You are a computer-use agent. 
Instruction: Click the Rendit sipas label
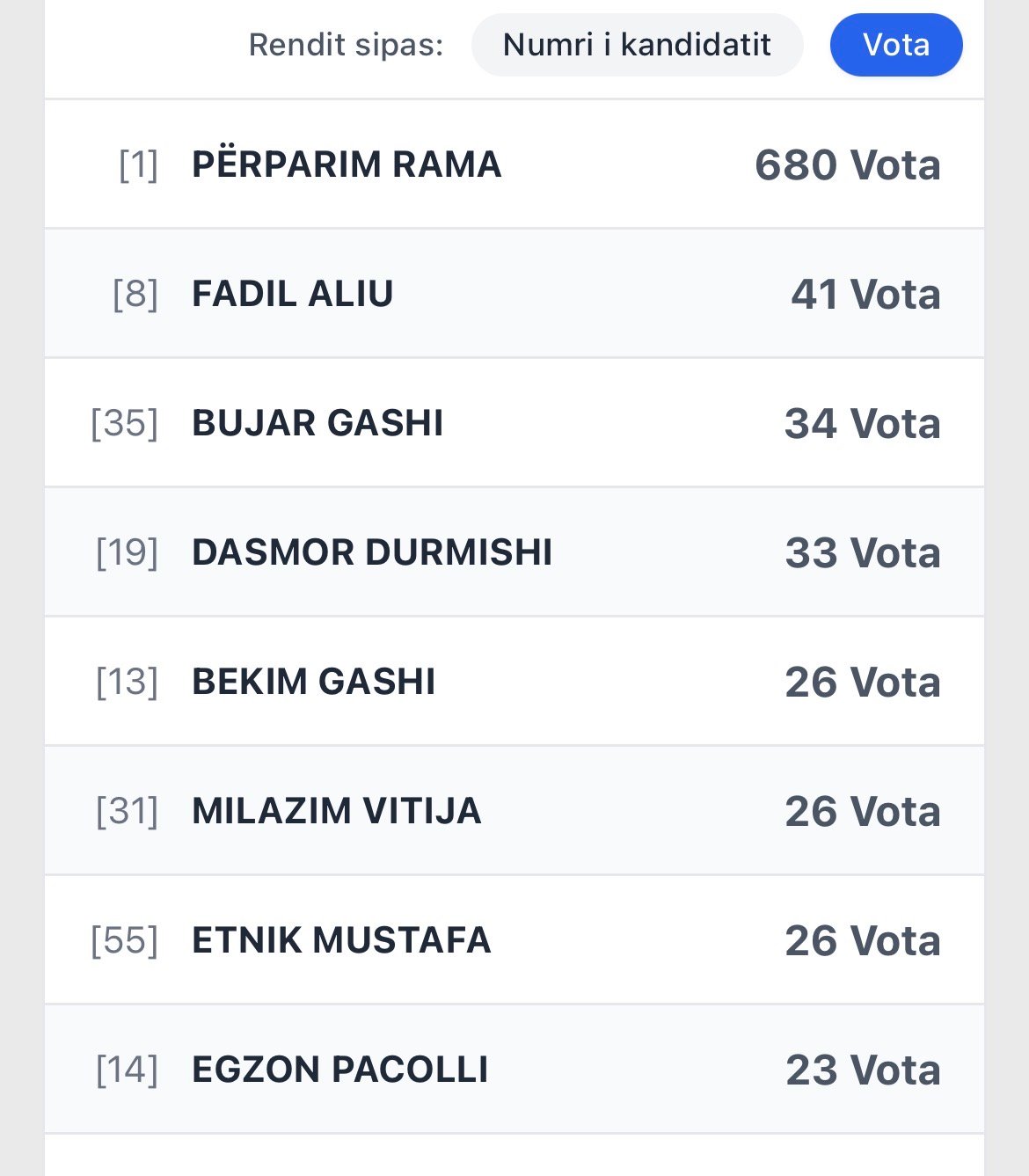click(x=346, y=45)
